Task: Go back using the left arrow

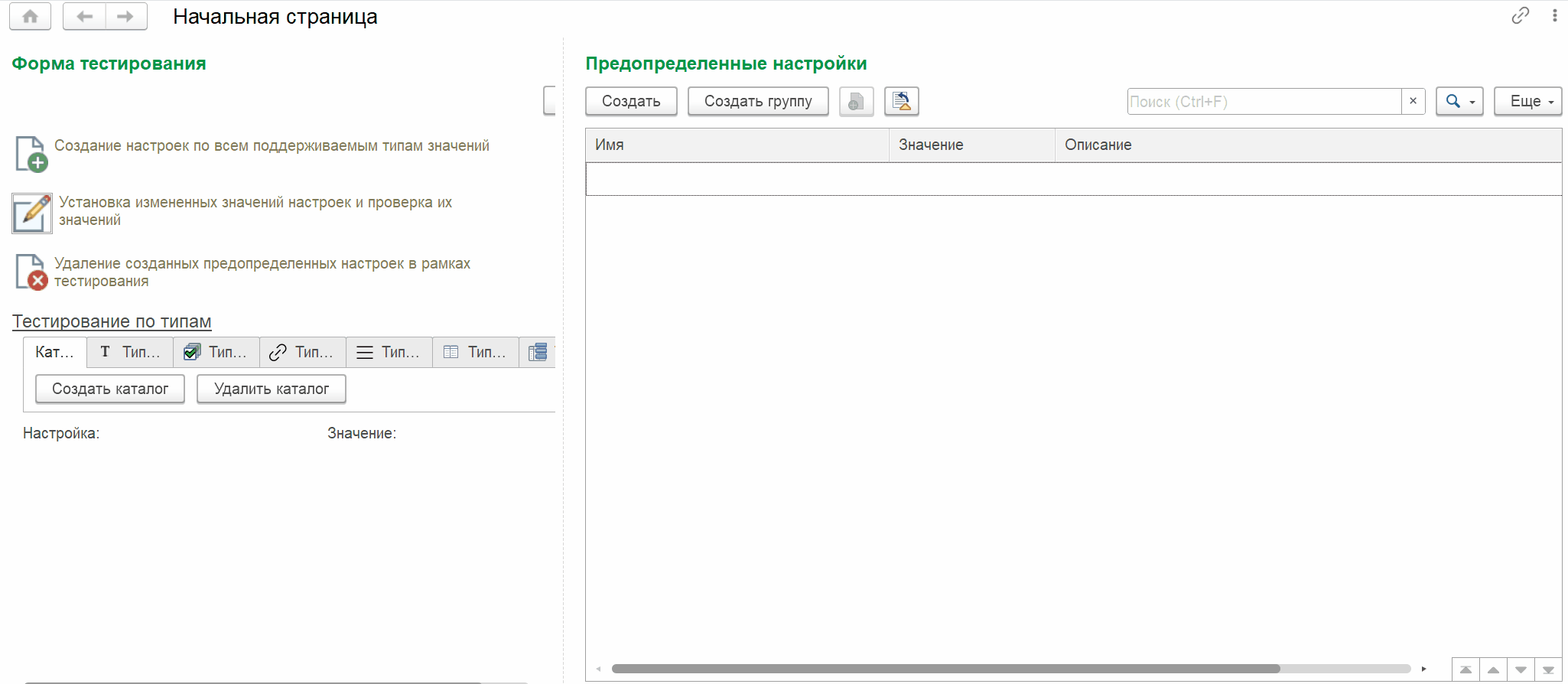Action: click(x=84, y=16)
